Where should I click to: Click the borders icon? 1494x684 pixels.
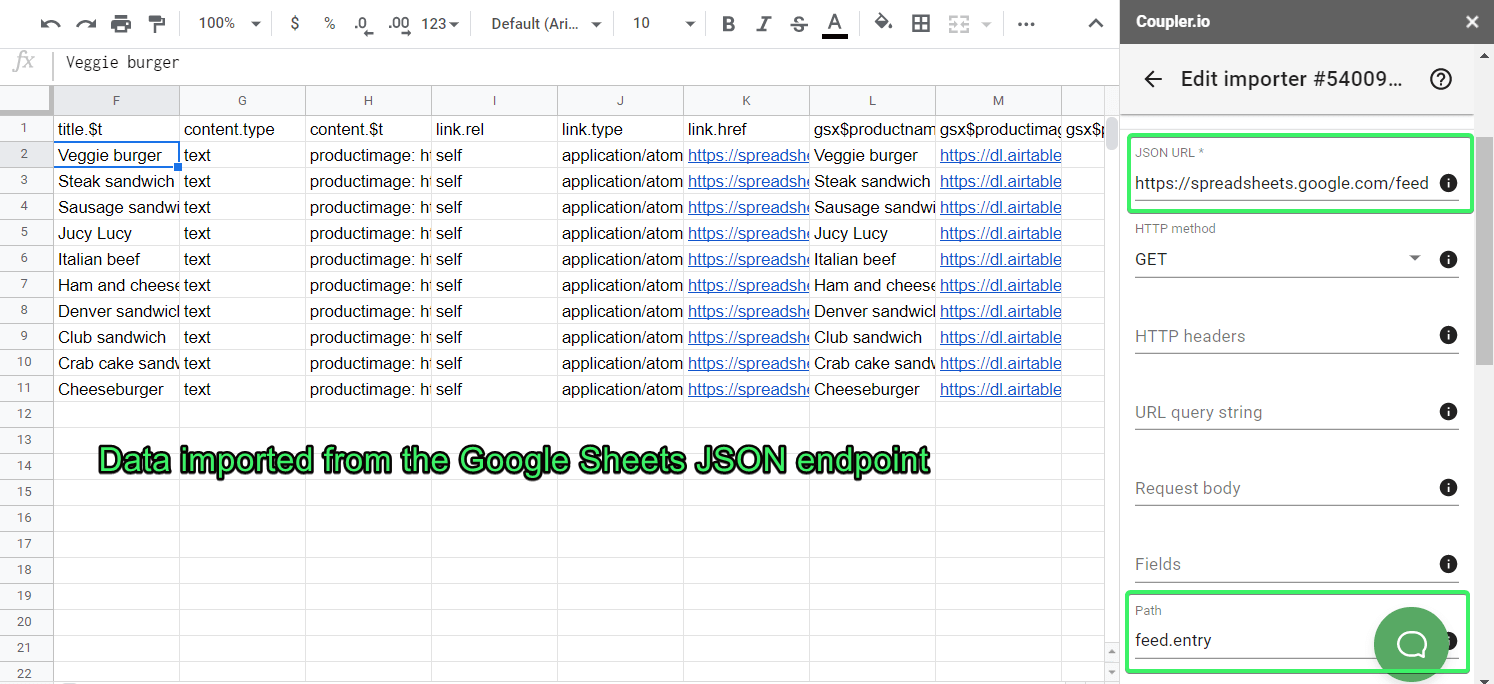click(920, 22)
